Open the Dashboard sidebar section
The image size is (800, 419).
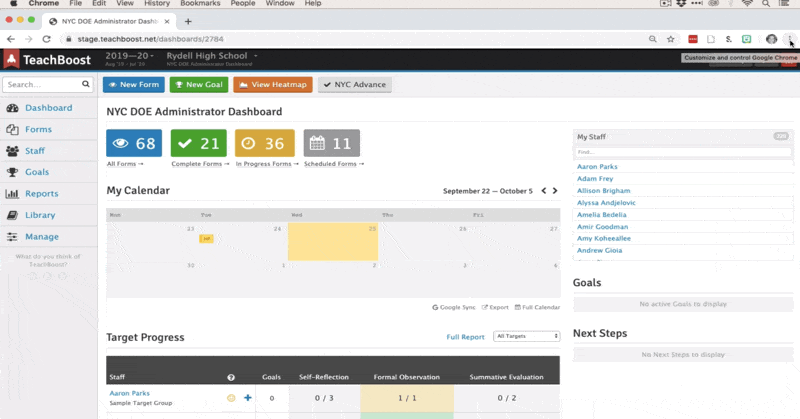click(48, 108)
